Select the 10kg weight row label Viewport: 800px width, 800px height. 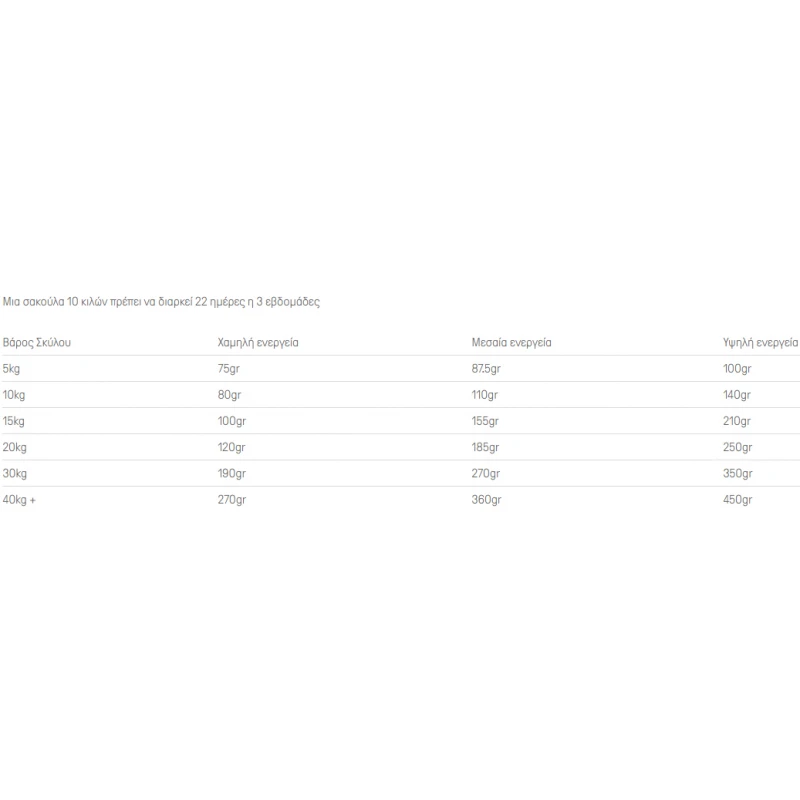click(14, 395)
